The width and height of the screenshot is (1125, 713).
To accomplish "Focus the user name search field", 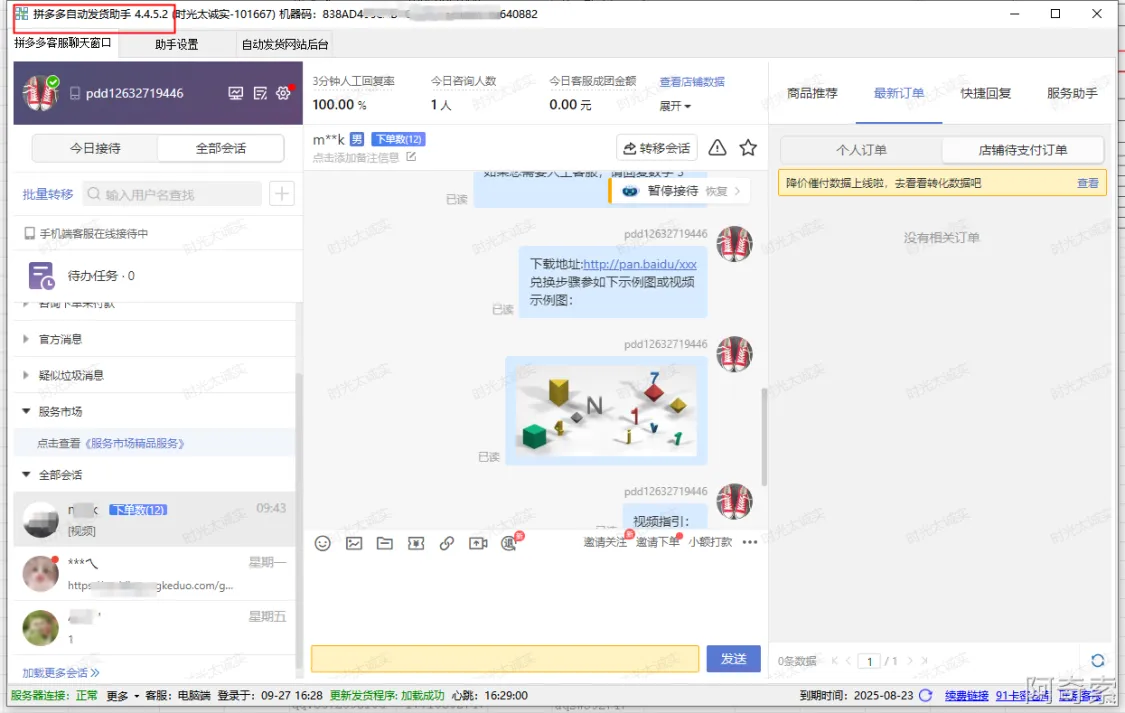I will coord(172,194).
